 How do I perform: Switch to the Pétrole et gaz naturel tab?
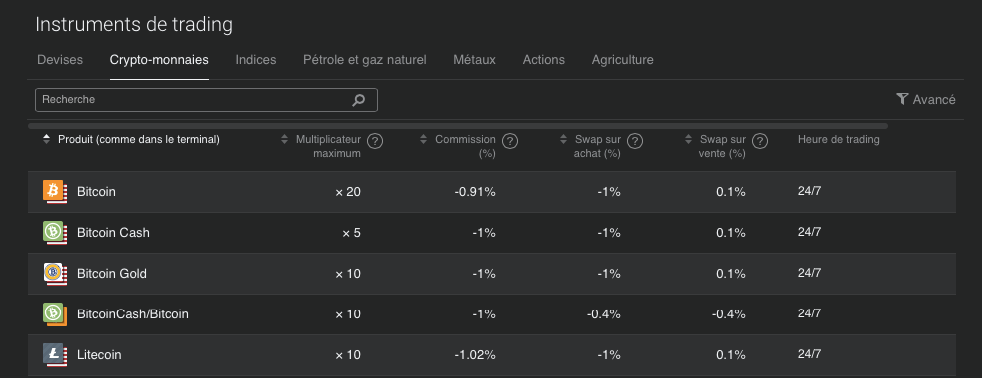[364, 60]
